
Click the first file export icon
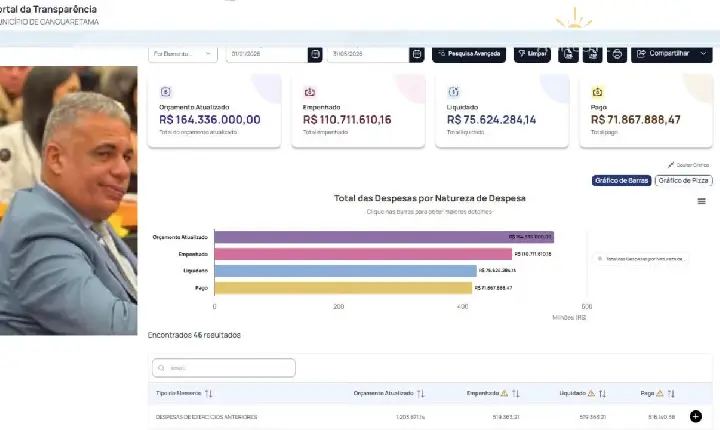(568, 54)
